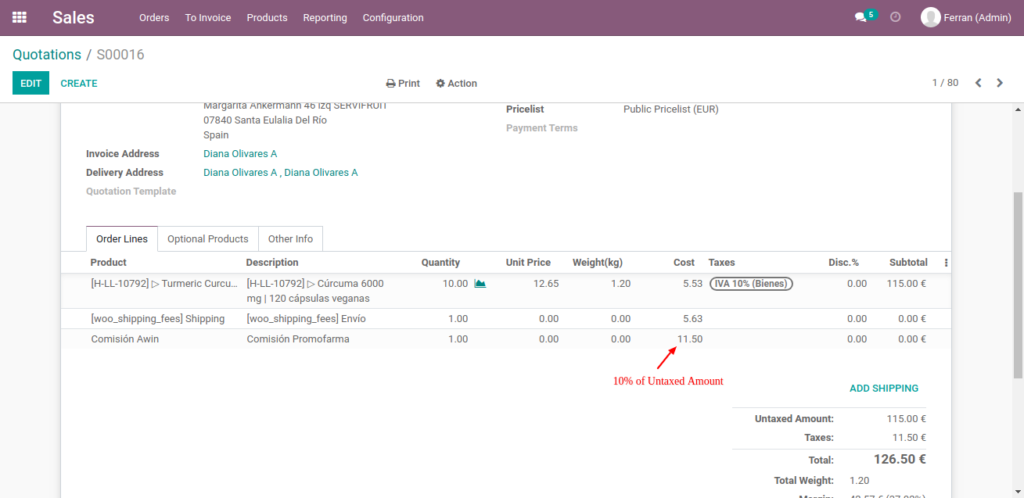Viewport: 1024px width, 498px height.
Task: Click the forecast chart icon beside quantity 10.00
Action: pyautogui.click(x=480, y=283)
